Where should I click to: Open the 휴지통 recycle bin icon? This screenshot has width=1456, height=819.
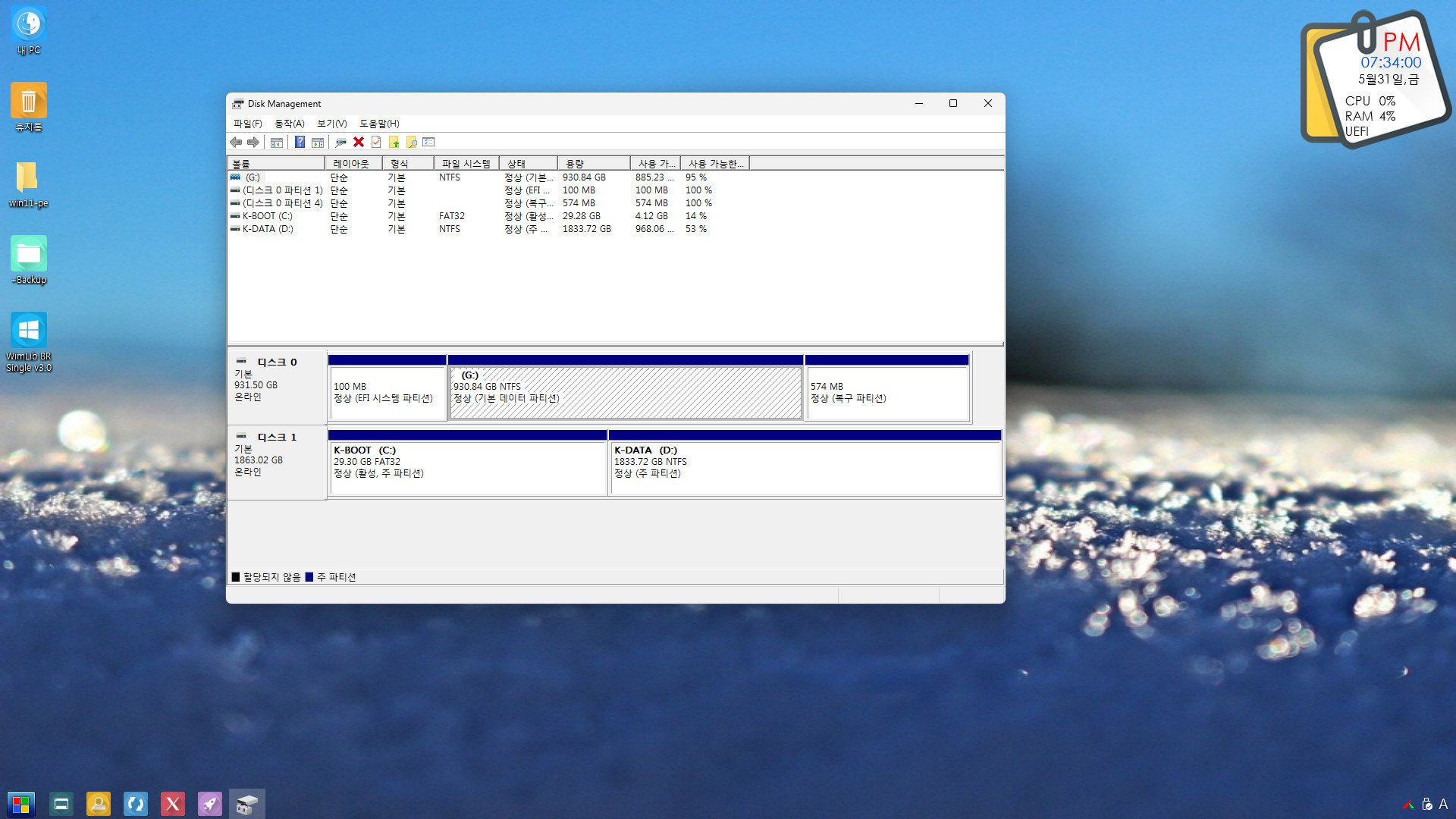tap(29, 107)
